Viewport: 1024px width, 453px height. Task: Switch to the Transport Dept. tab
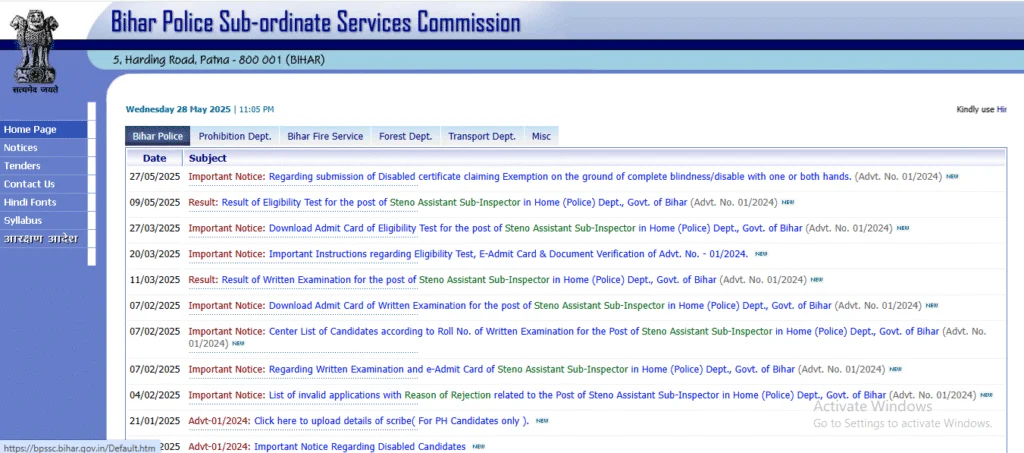click(x=482, y=136)
